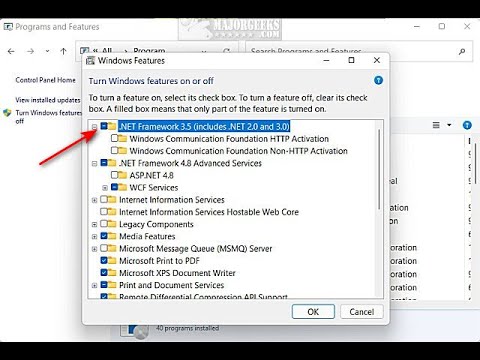Toggle the WCF Services checkbox

[x=114, y=187]
